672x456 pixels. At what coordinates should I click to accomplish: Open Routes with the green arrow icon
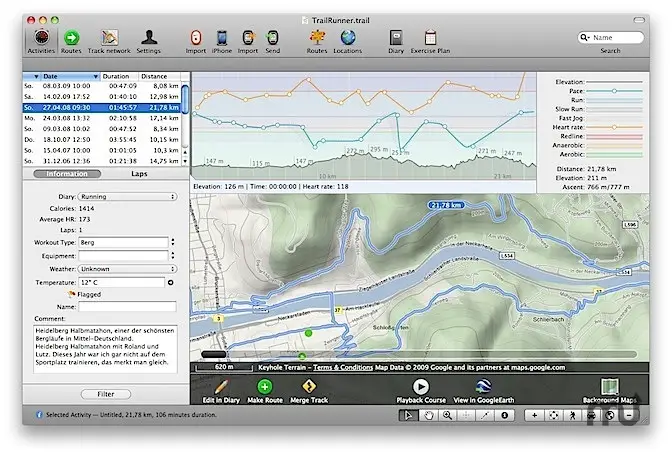coord(71,42)
